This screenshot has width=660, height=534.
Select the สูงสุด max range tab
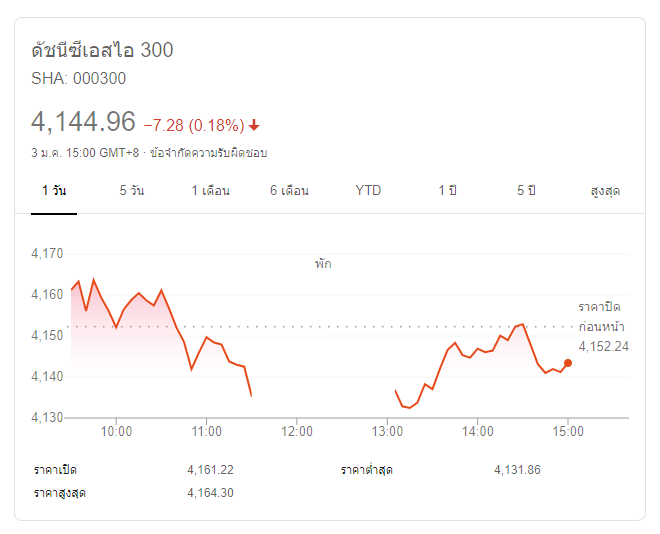coord(605,190)
